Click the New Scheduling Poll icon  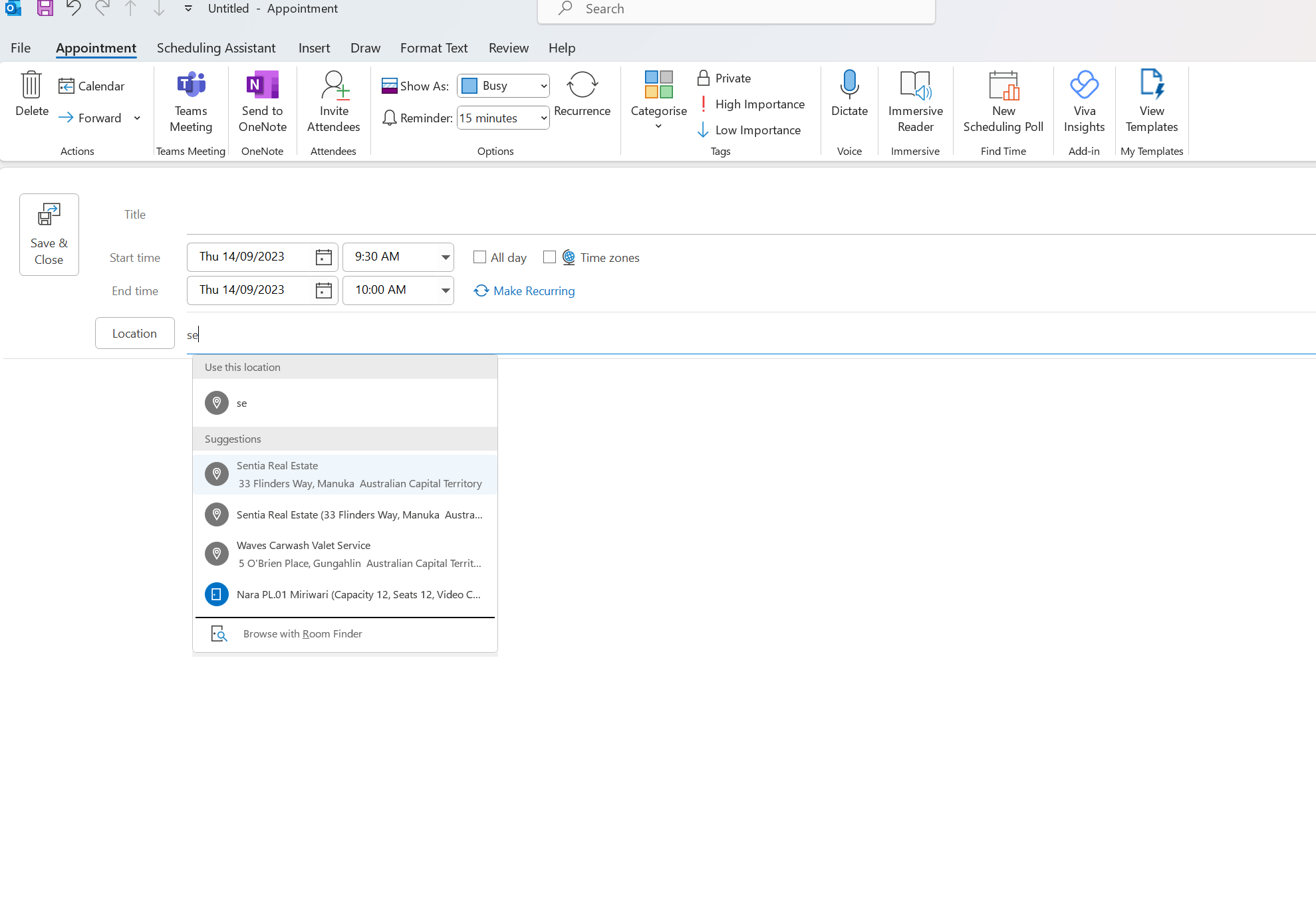pyautogui.click(x=1003, y=85)
